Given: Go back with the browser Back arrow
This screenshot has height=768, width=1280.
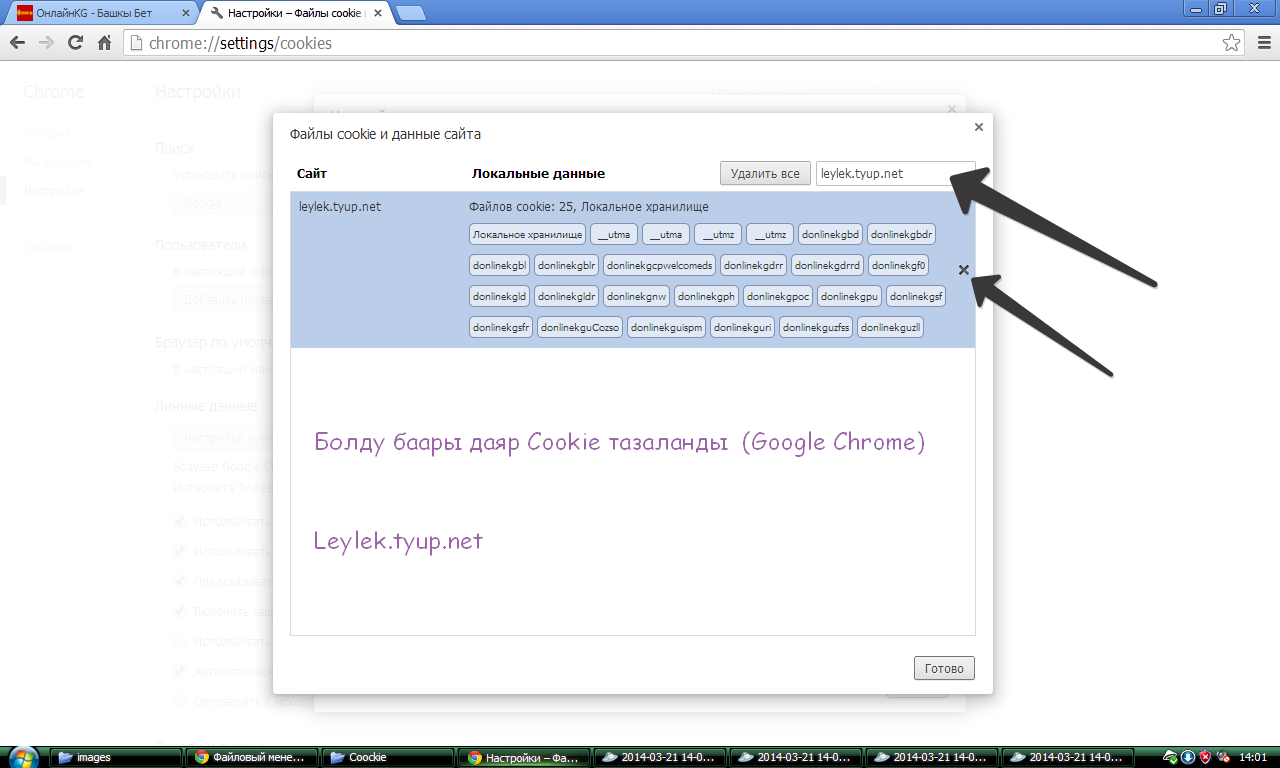Looking at the screenshot, I should (x=17, y=43).
